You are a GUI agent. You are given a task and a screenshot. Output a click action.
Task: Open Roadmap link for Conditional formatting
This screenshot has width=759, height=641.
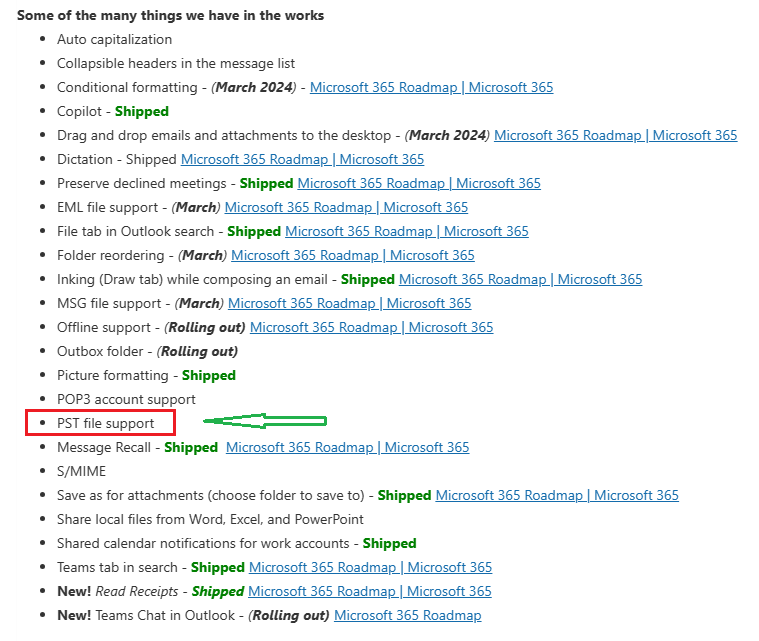pos(431,88)
